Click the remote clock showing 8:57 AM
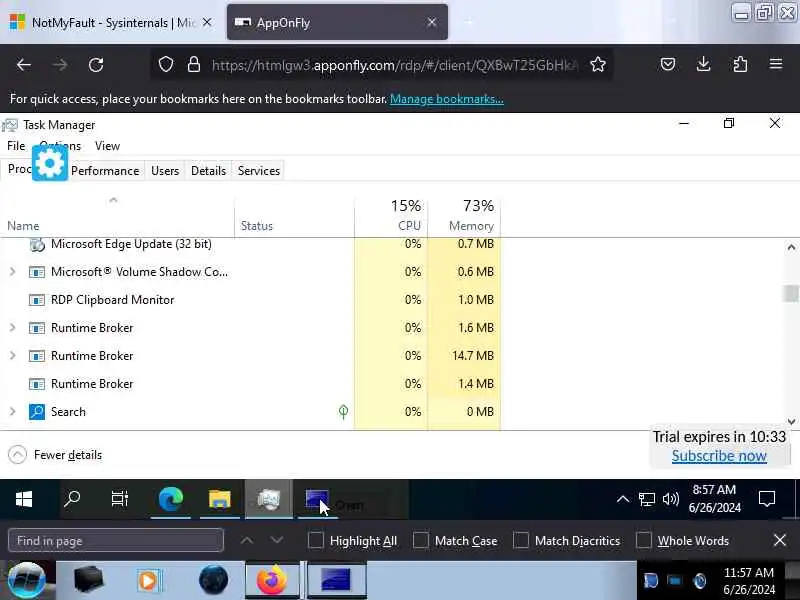This screenshot has width=800, height=600. (714, 498)
